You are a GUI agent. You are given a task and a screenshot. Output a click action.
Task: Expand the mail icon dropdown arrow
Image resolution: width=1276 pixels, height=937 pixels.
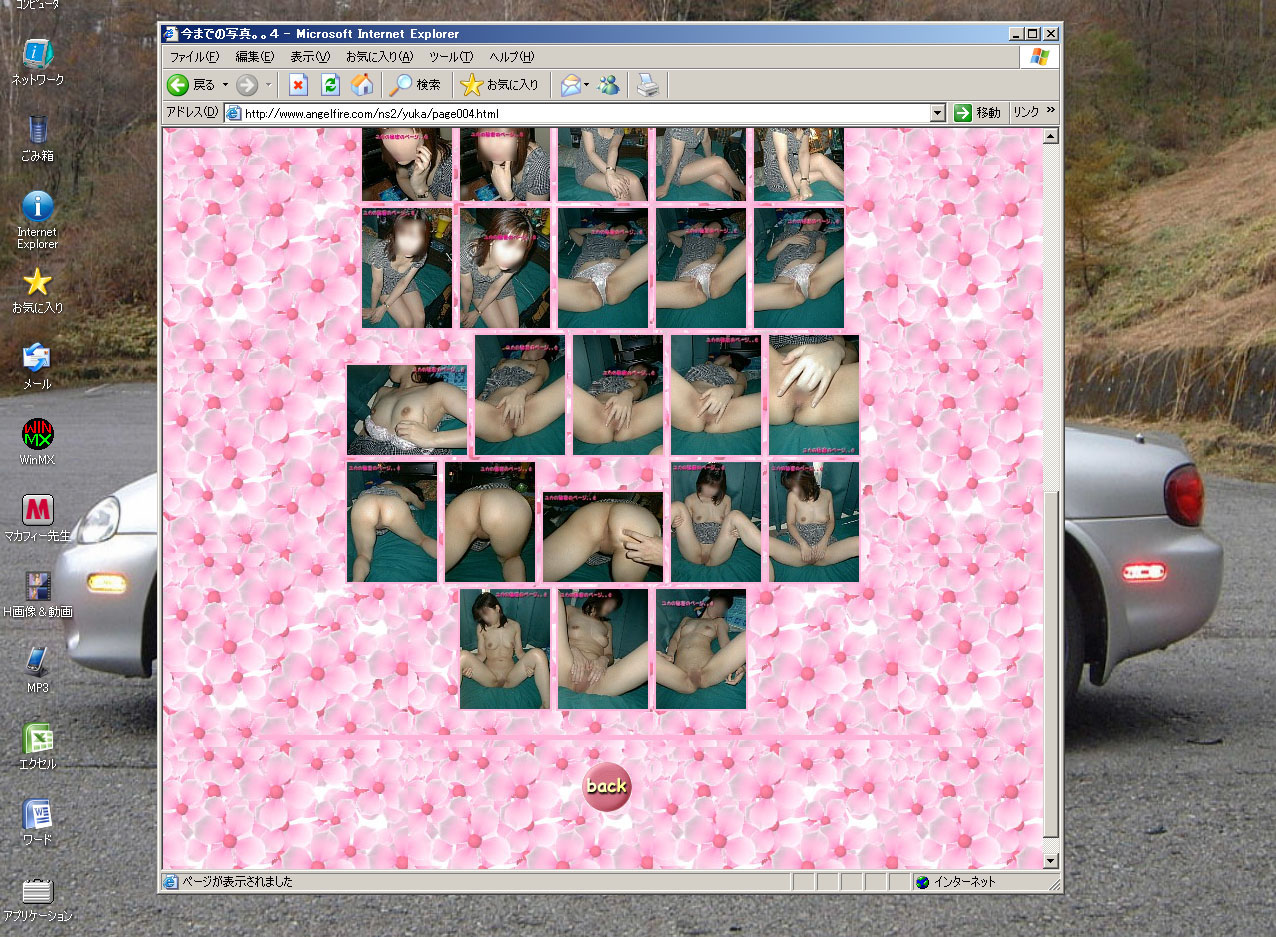point(586,85)
